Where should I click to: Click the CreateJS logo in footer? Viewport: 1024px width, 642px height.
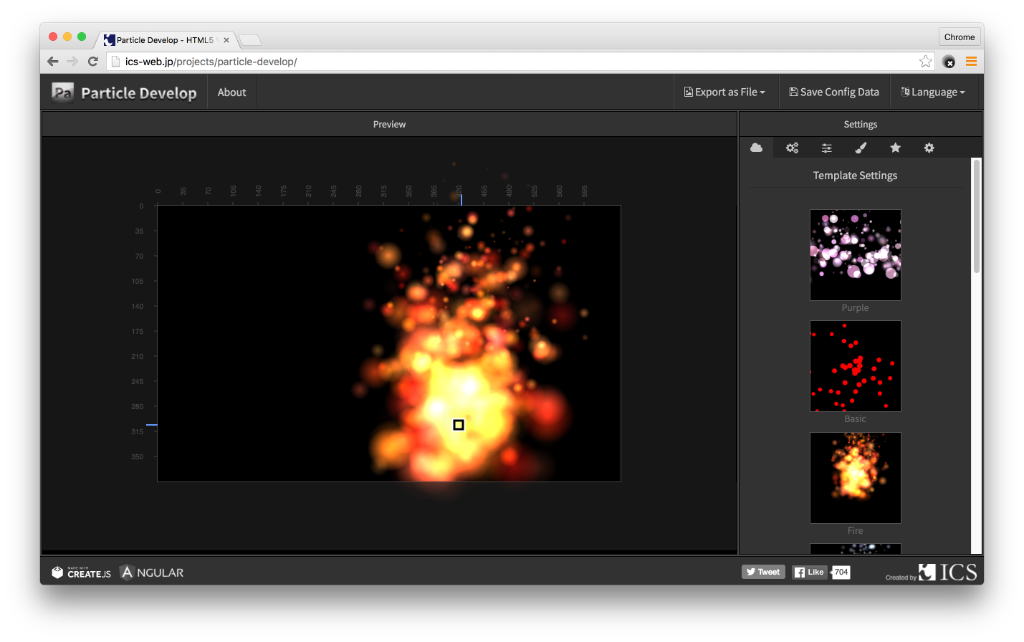(81, 573)
